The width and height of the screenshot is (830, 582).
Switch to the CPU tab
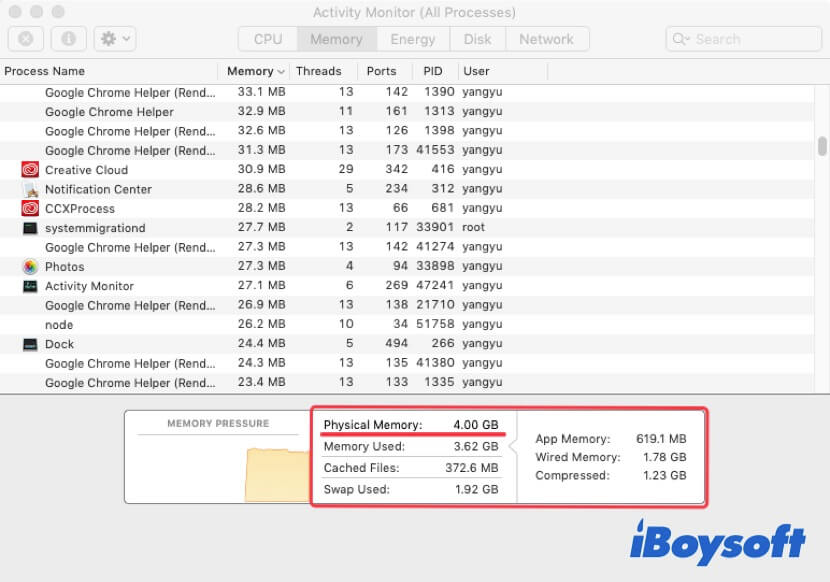click(268, 39)
